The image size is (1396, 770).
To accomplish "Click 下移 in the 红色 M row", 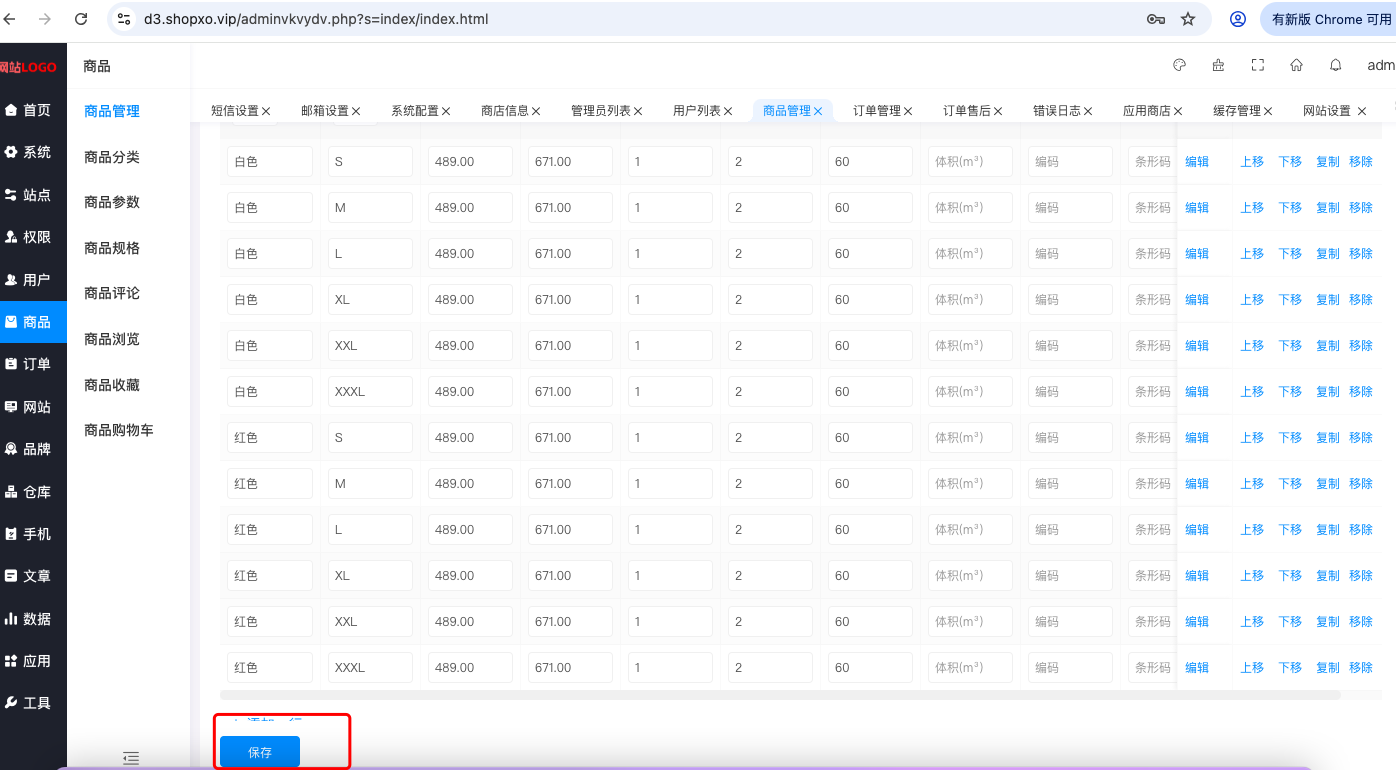I will (1290, 484).
